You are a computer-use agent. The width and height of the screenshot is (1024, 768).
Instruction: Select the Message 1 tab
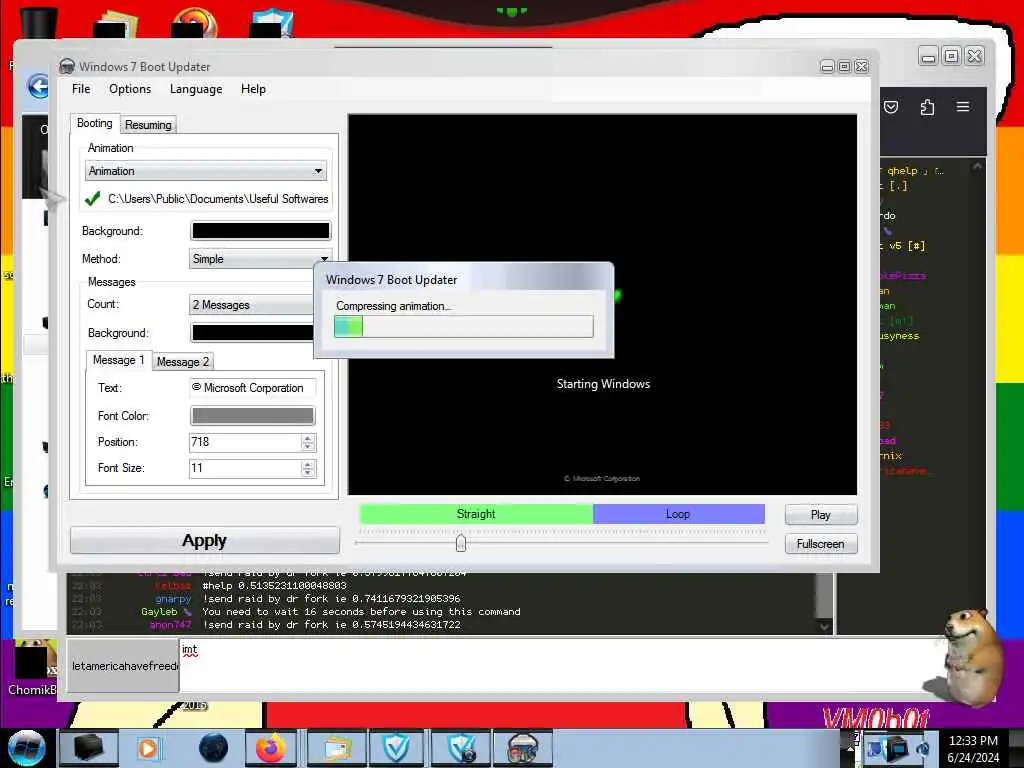pyautogui.click(x=118, y=360)
